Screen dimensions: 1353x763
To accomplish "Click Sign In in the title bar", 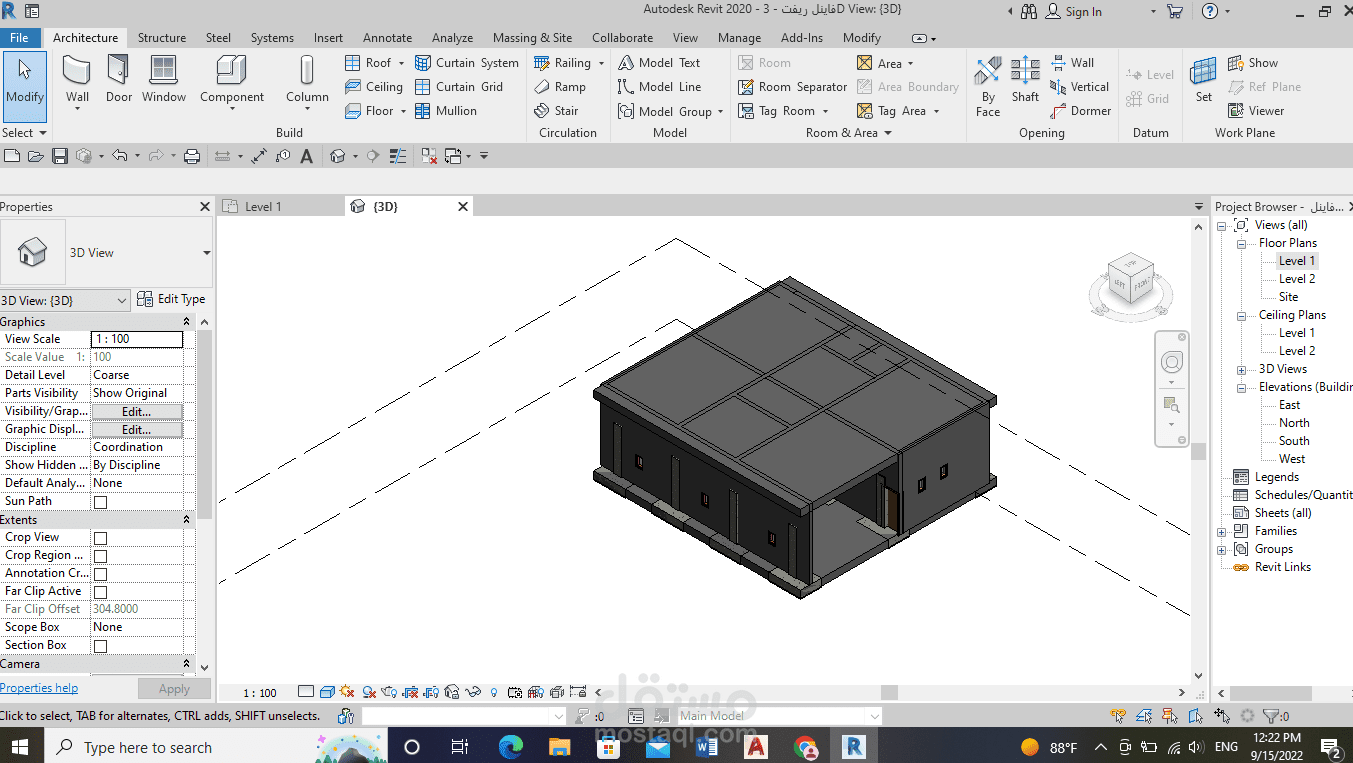I will [x=1074, y=12].
